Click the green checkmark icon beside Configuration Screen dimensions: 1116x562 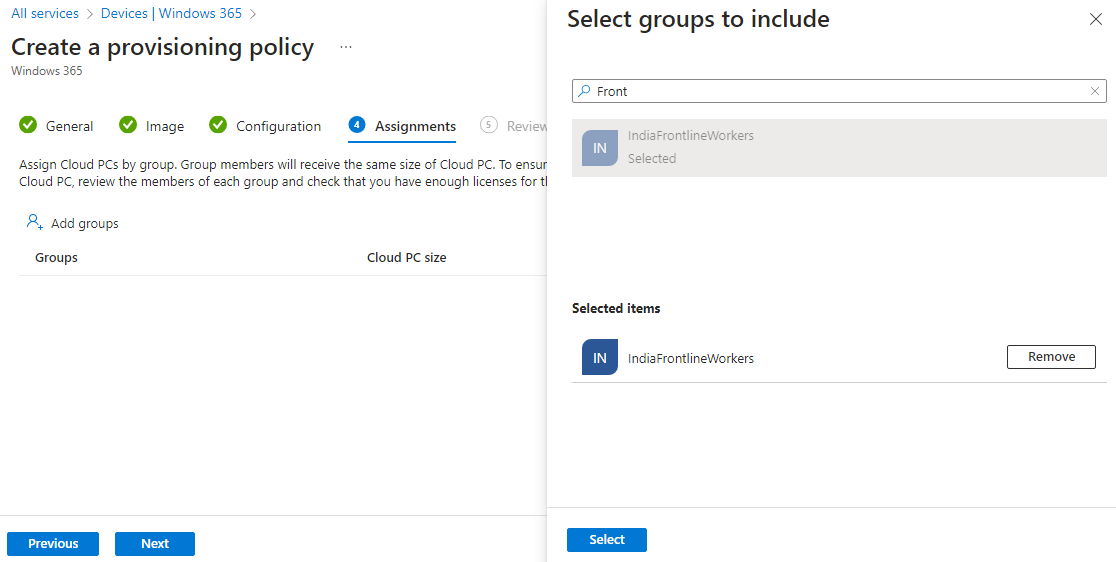coord(218,125)
